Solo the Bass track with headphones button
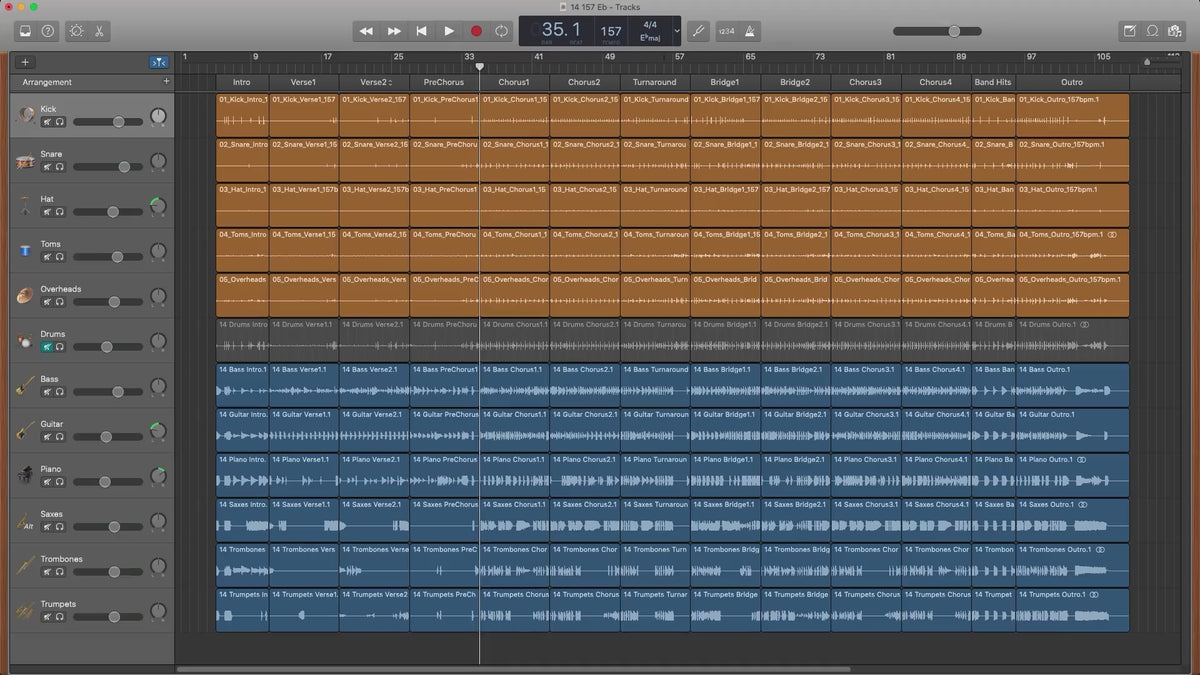The image size is (1200, 675). tap(60, 392)
